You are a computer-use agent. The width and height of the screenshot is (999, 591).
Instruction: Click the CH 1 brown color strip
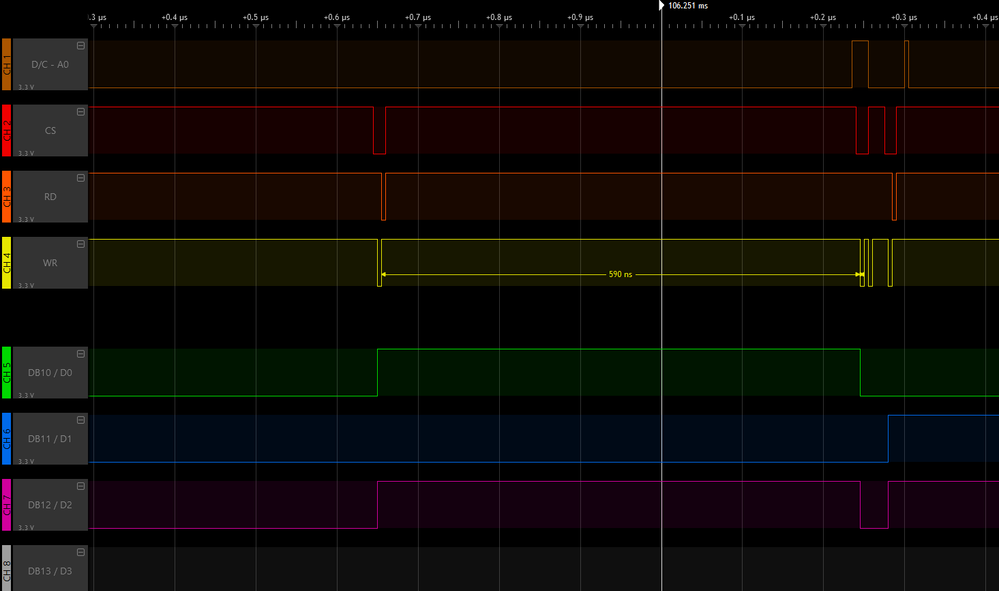pyautogui.click(x=6, y=64)
